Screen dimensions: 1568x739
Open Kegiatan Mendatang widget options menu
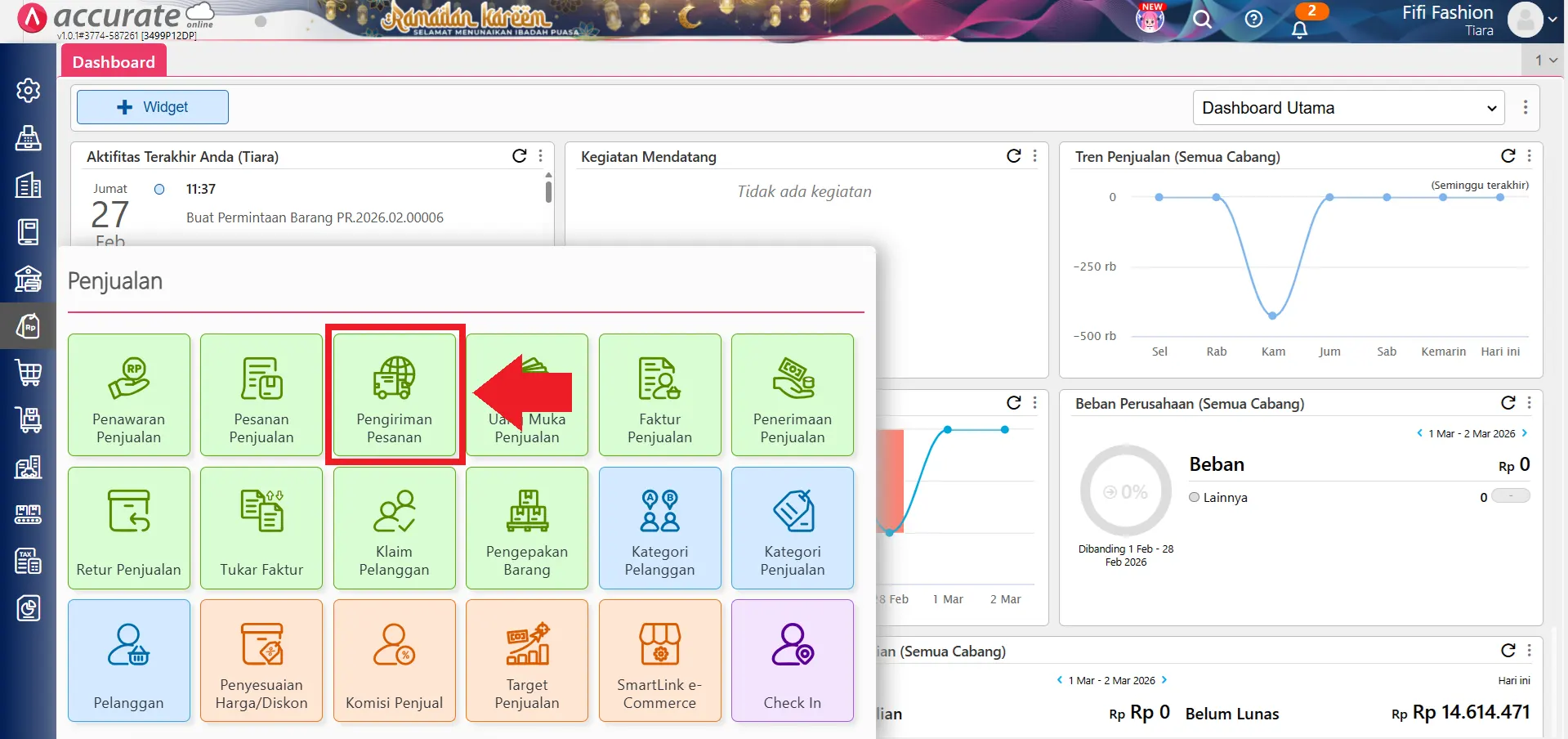(x=1035, y=156)
